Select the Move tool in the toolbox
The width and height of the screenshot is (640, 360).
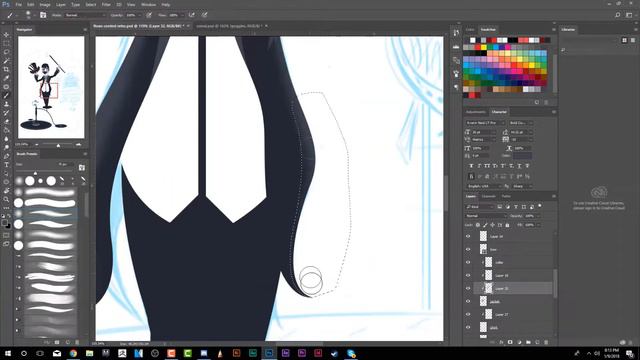[6, 35]
